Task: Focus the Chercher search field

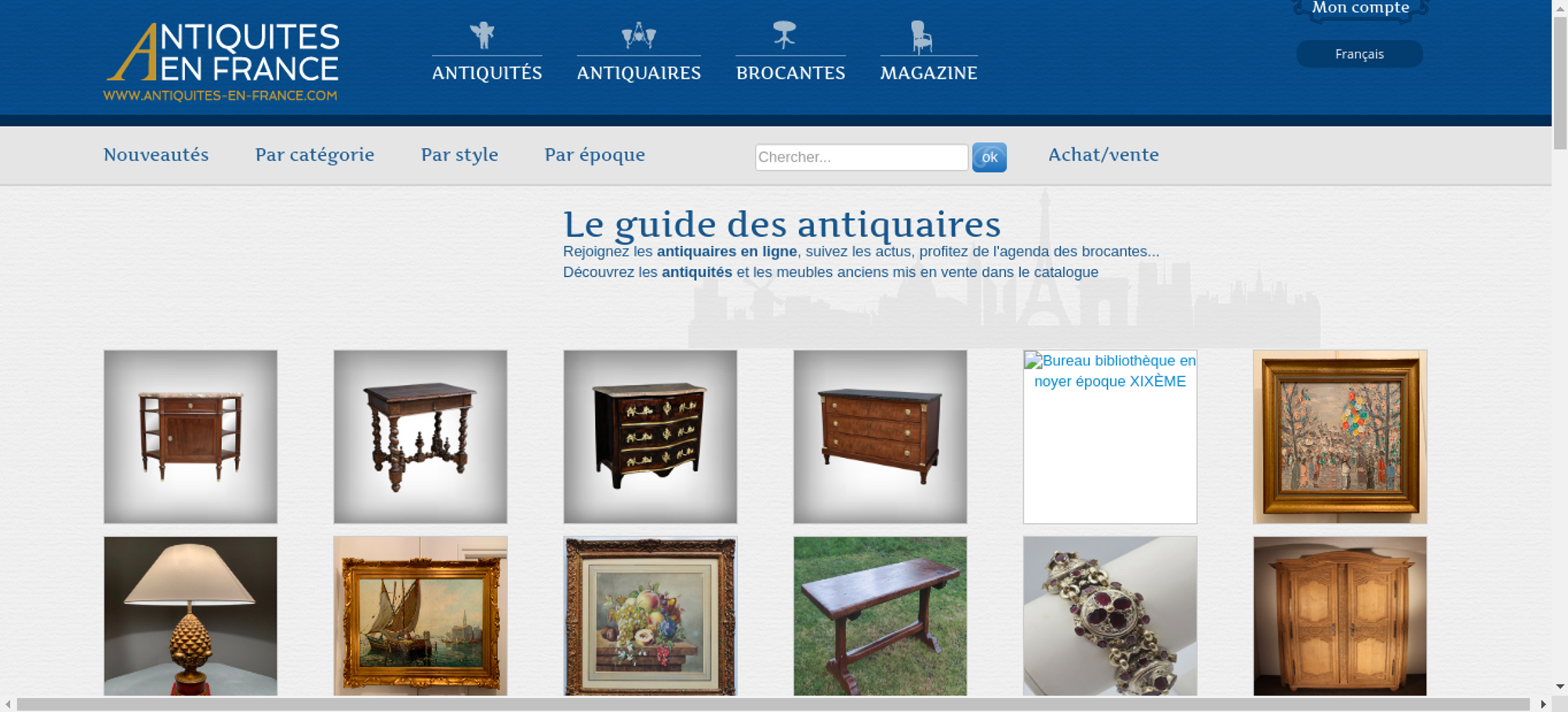Action: [862, 157]
